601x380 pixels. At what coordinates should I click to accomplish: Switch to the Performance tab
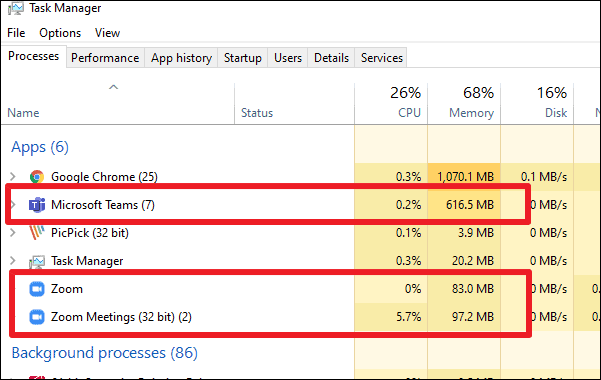(x=105, y=58)
